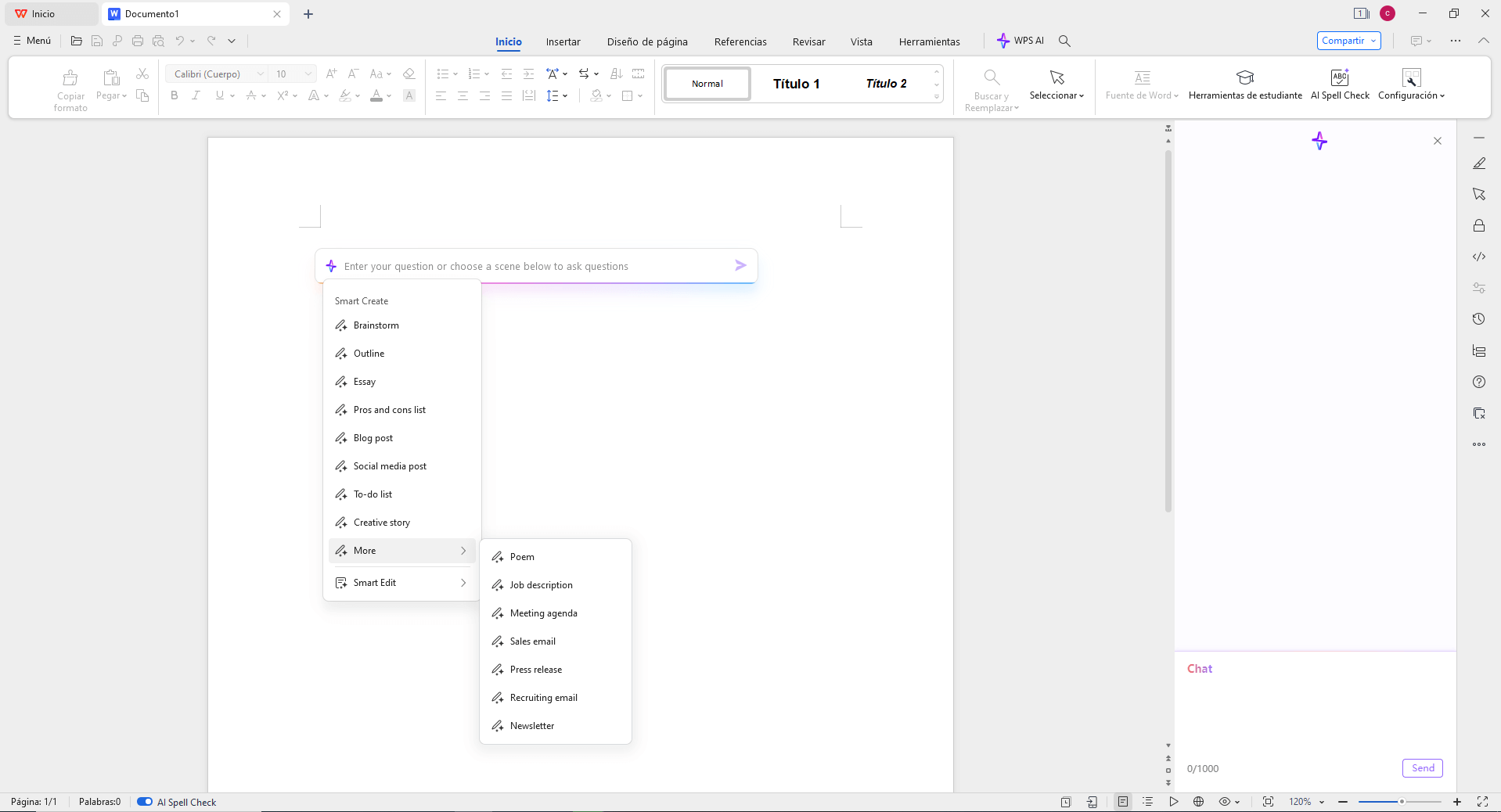Open the history icon in right sidebar

click(1478, 319)
